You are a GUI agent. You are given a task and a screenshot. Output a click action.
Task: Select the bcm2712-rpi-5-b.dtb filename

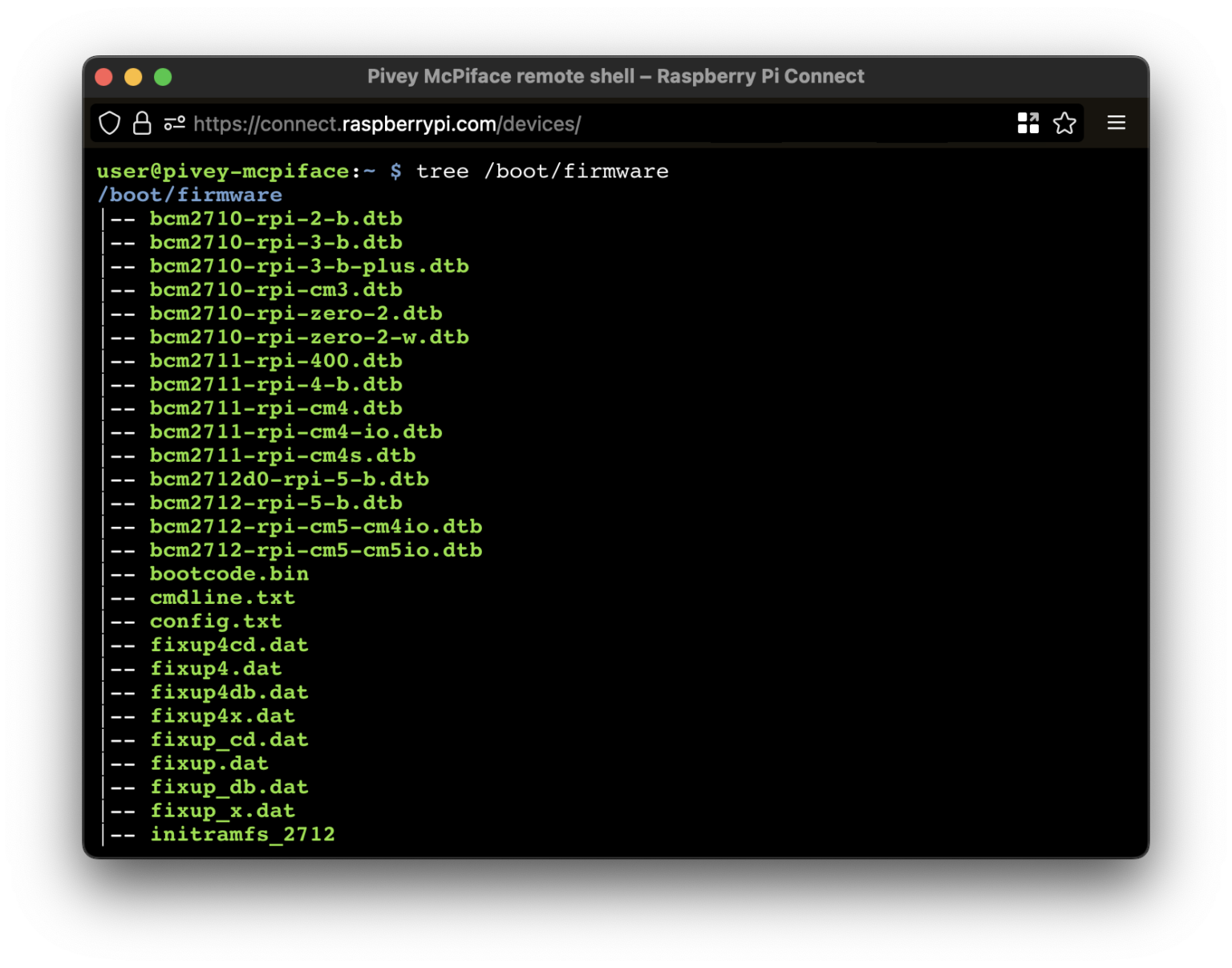pyautogui.click(x=276, y=503)
